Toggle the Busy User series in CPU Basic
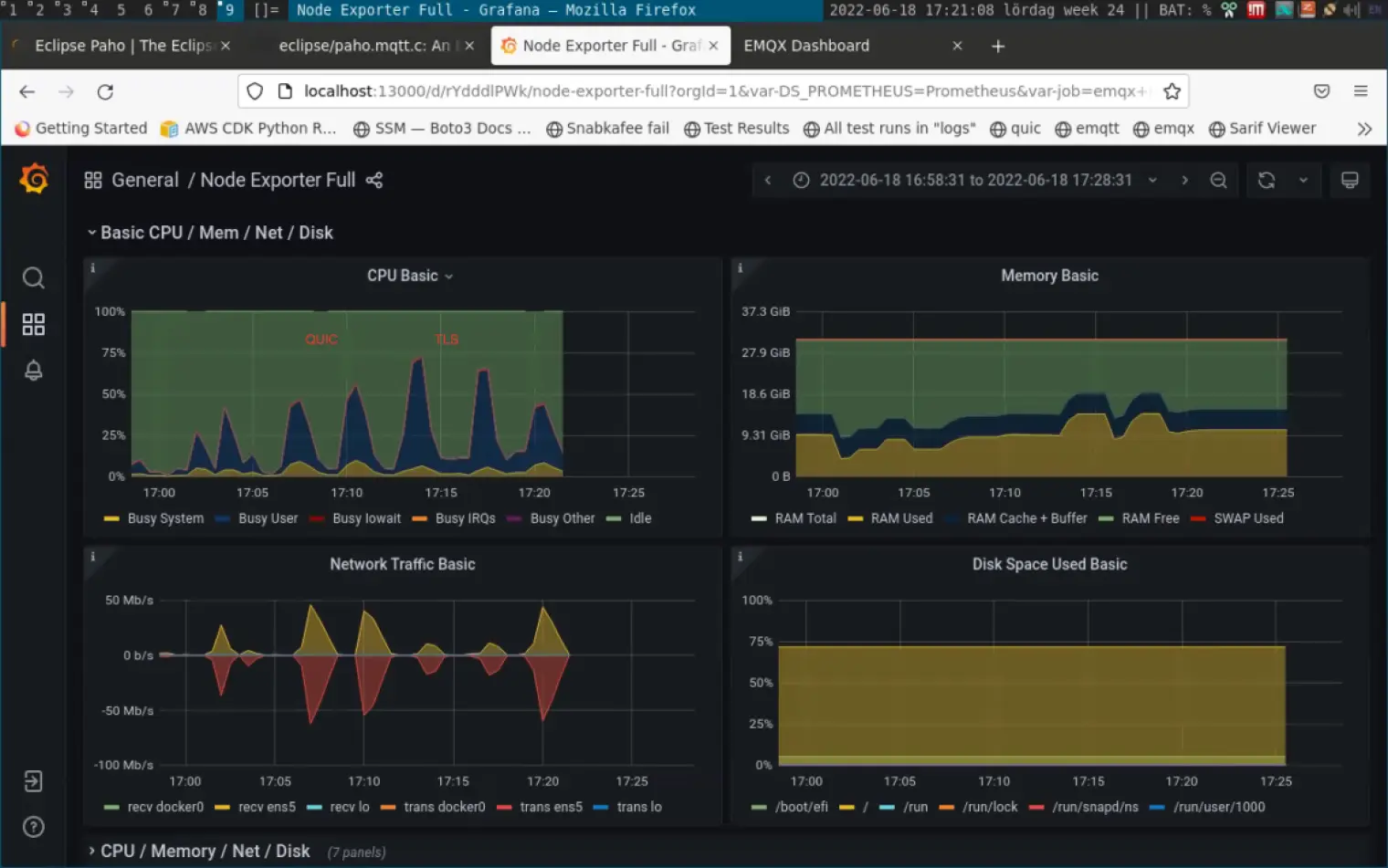 pos(268,518)
